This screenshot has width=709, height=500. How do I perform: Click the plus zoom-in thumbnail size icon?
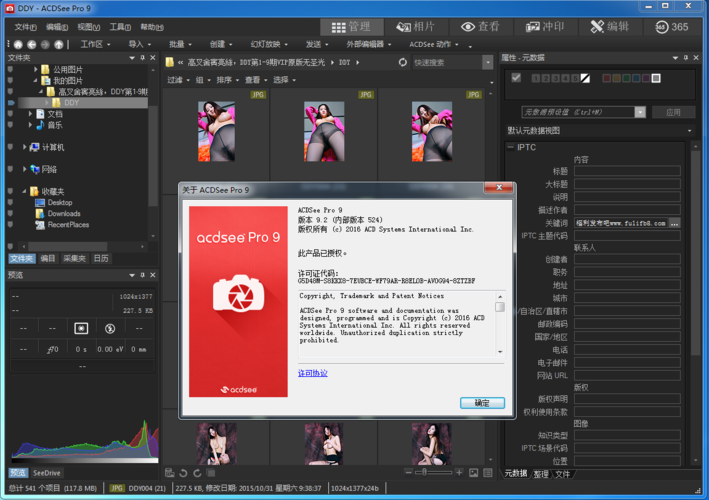point(459,472)
